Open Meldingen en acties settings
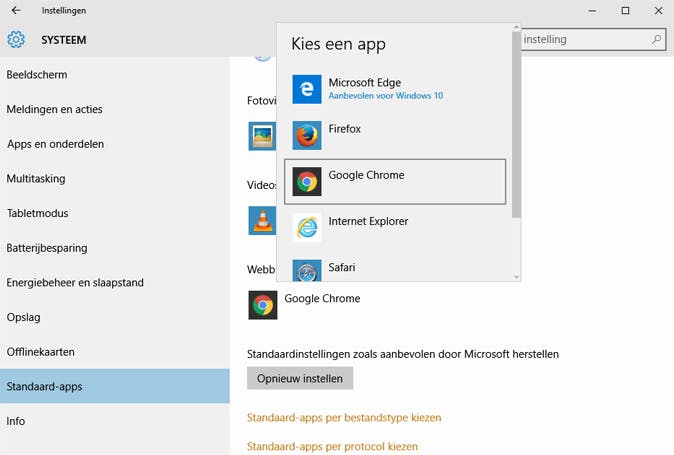Viewport: 674px width, 455px height. point(55,109)
